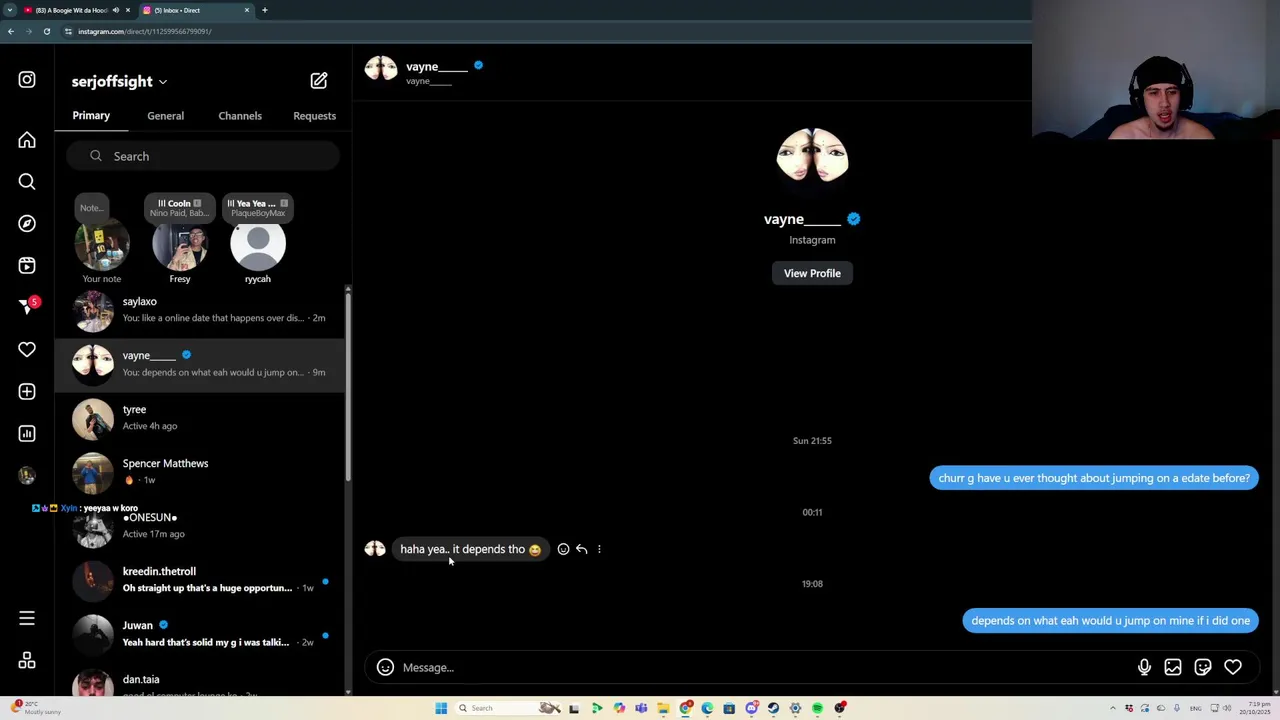Open File Explorer from the taskbar
The height and width of the screenshot is (720, 1280).
click(x=663, y=708)
